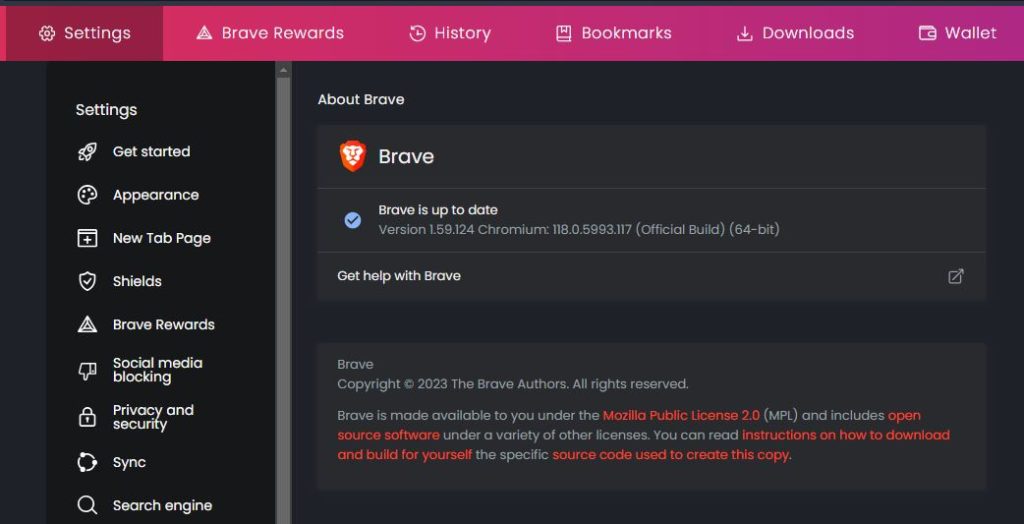The width and height of the screenshot is (1024, 524).
Task: Go to the Downloads tab
Action: (795, 33)
